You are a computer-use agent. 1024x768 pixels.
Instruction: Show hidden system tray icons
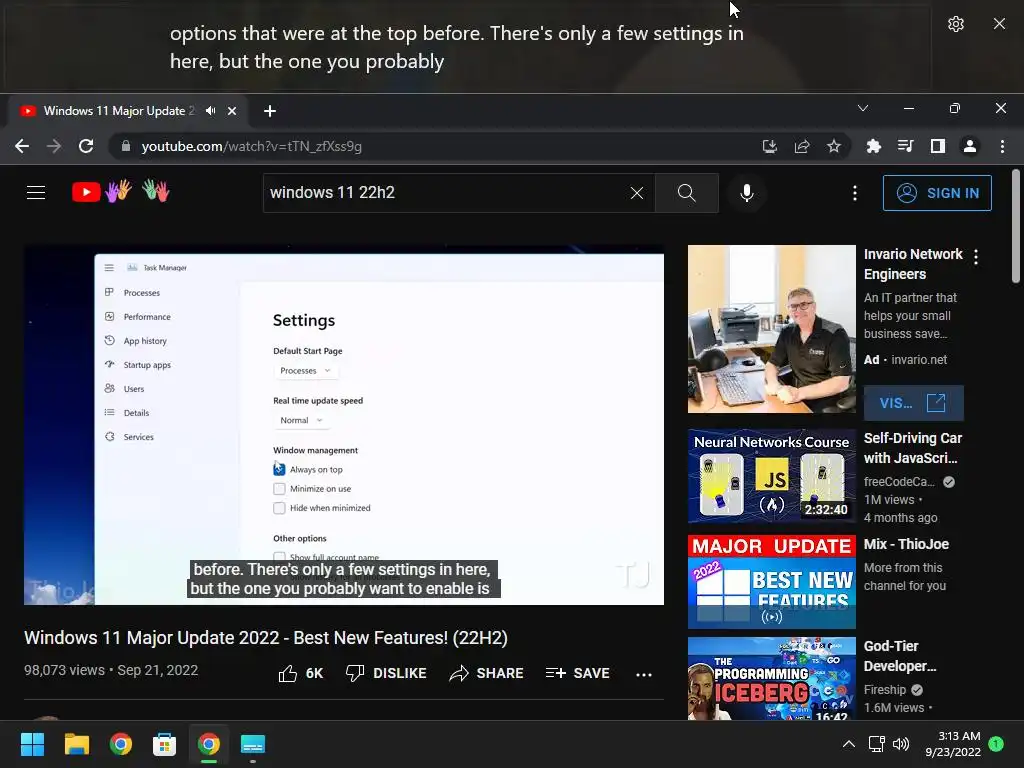(x=848, y=744)
